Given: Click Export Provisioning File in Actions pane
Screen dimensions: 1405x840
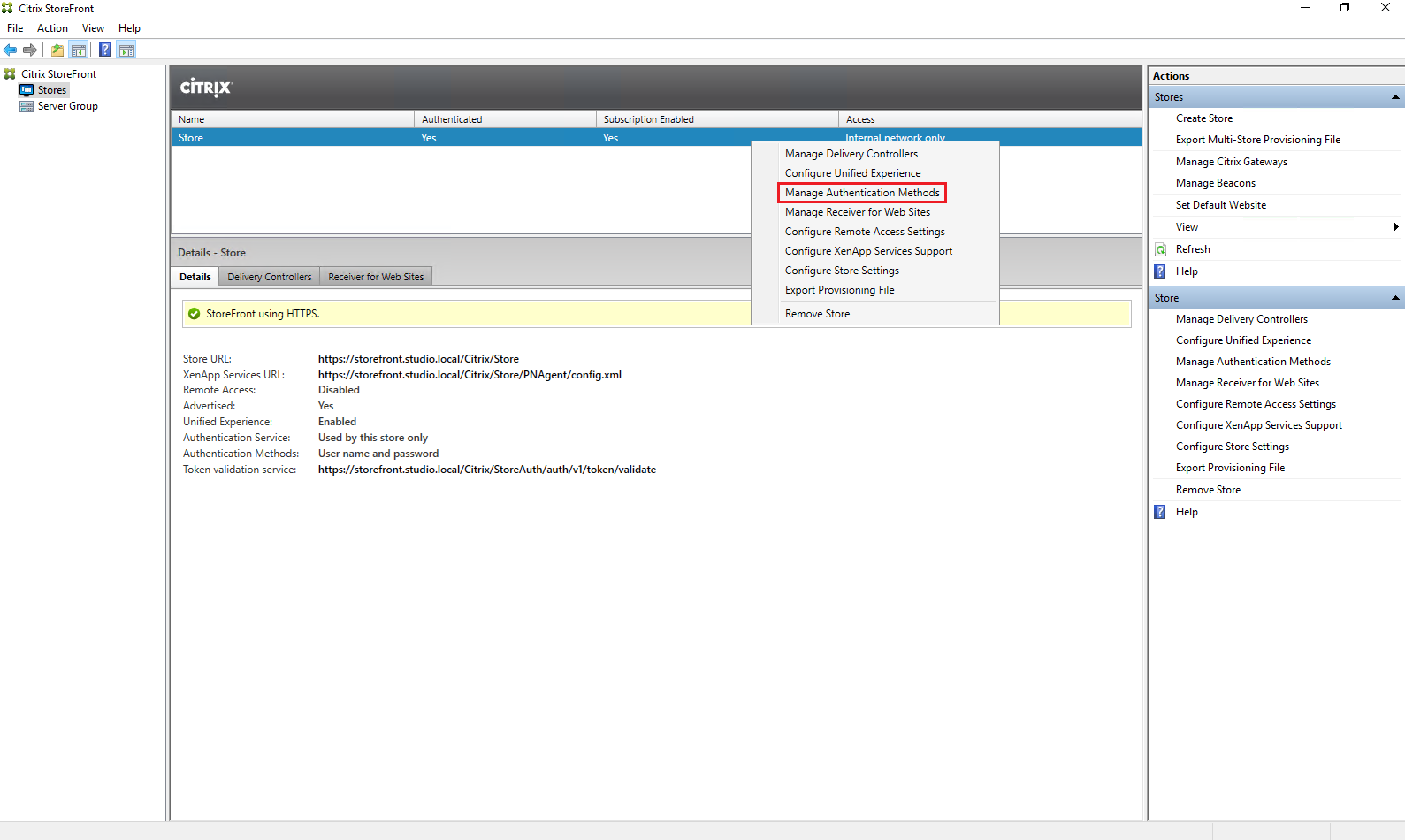Looking at the screenshot, I should coord(1230,468).
